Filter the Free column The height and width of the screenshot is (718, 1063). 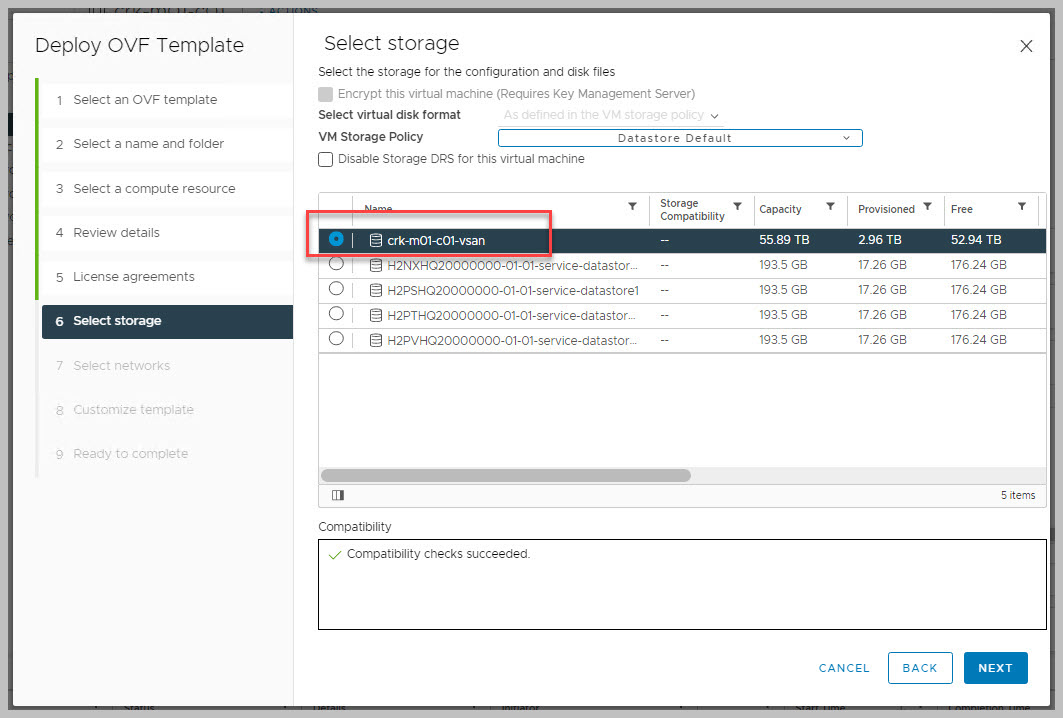(x=1021, y=206)
